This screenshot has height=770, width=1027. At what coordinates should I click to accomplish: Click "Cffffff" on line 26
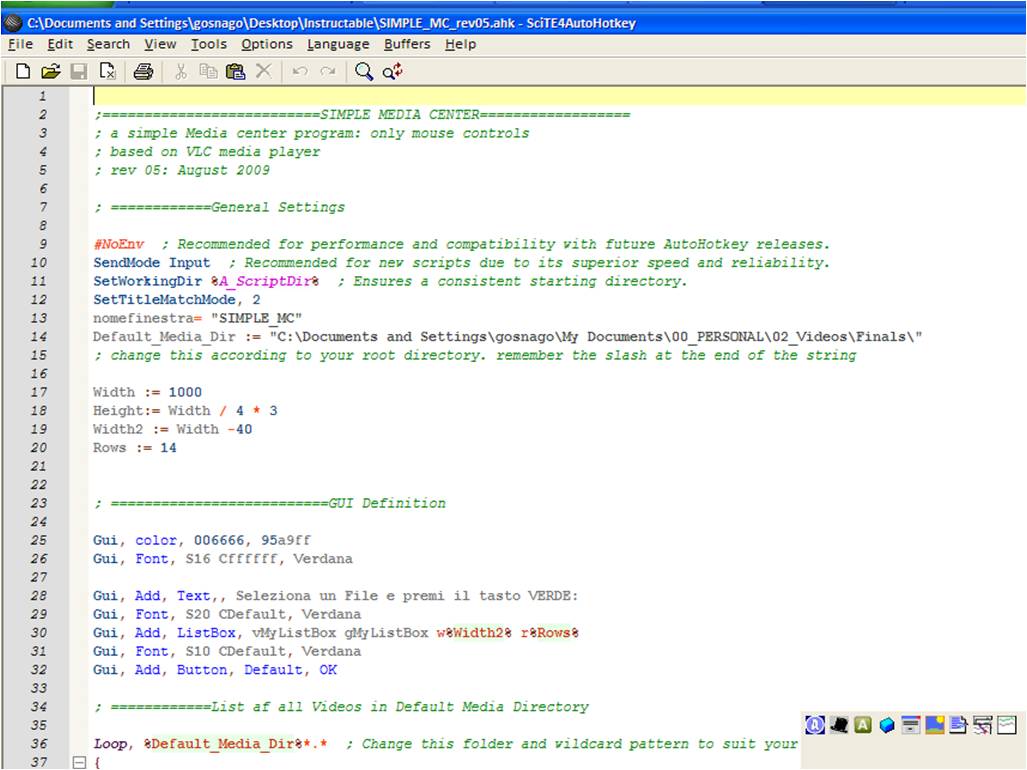(x=248, y=559)
